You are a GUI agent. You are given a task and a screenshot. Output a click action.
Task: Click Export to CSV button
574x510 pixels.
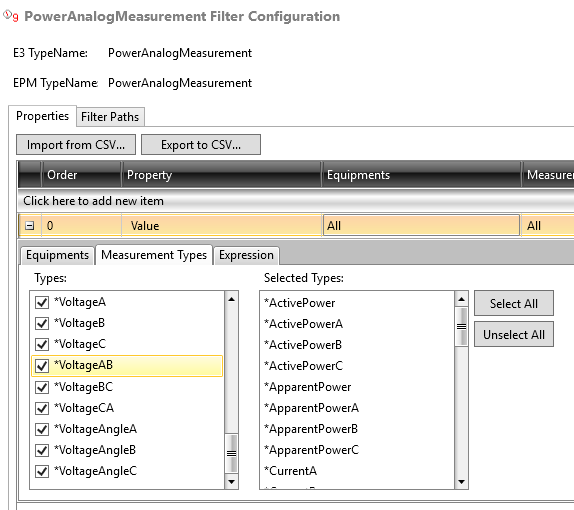point(201,145)
